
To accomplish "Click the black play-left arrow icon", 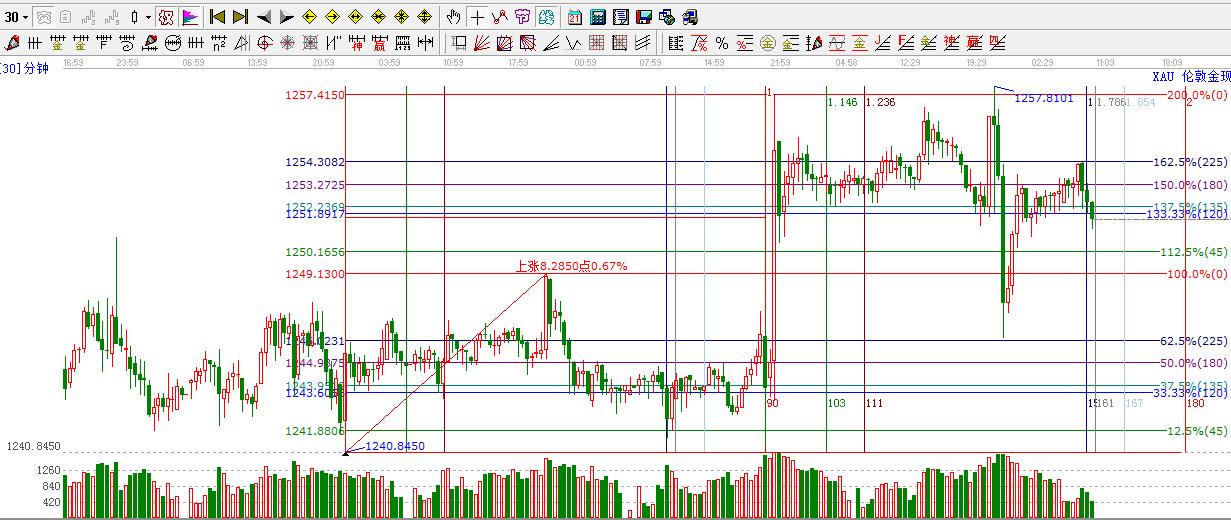I will click(x=263, y=17).
